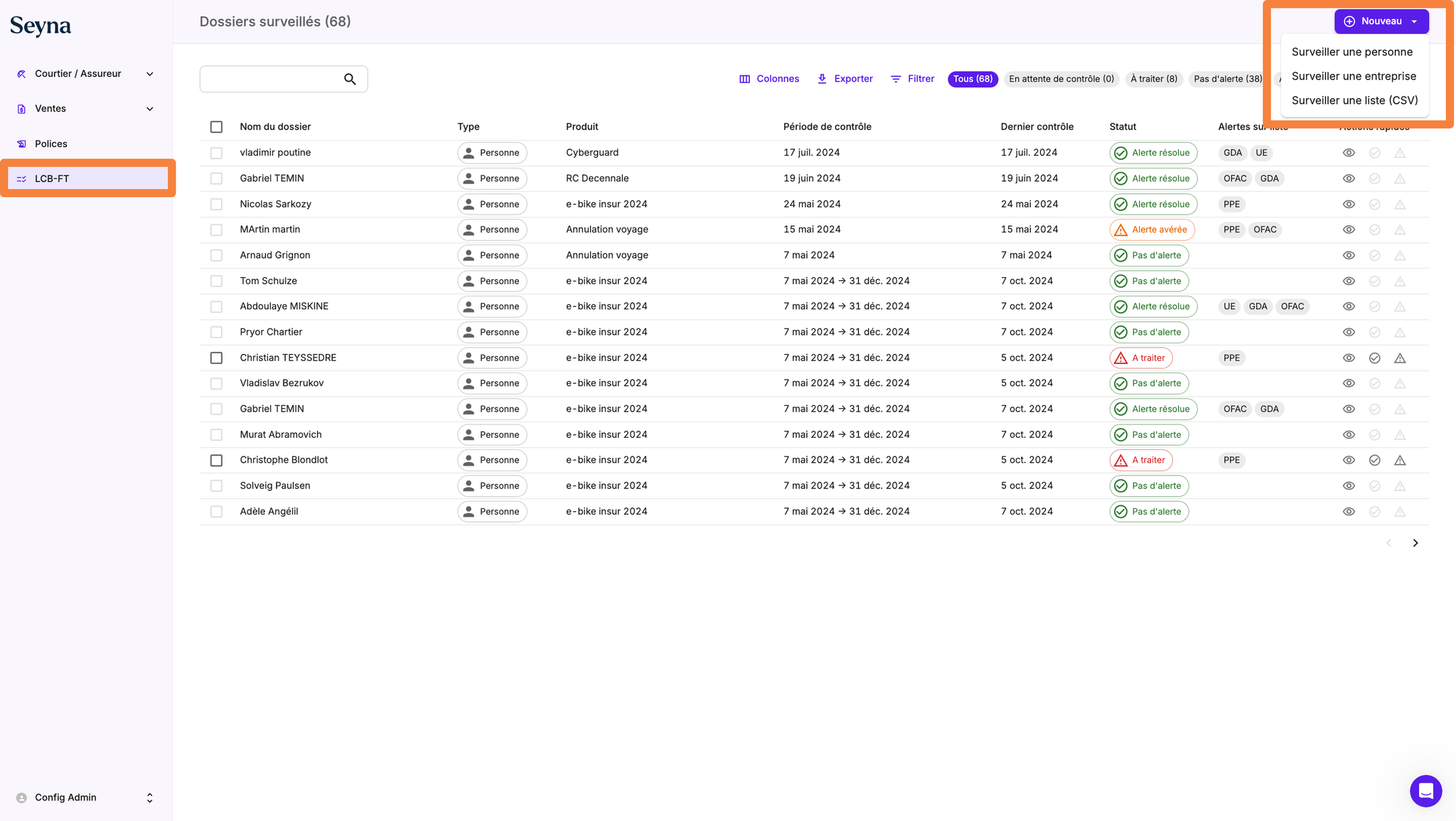
Task: Select the Adèle Angélil checkbox
Action: (x=216, y=511)
